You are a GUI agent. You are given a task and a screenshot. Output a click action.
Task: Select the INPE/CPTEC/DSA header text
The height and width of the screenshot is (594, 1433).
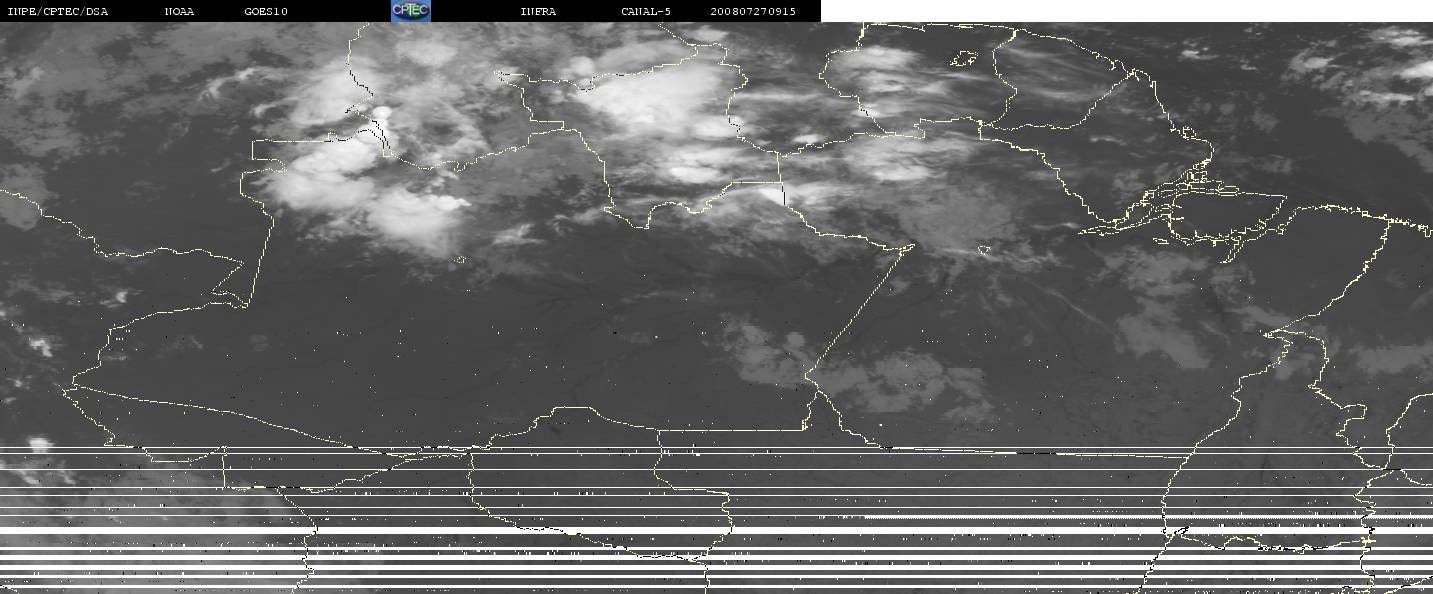click(x=57, y=11)
